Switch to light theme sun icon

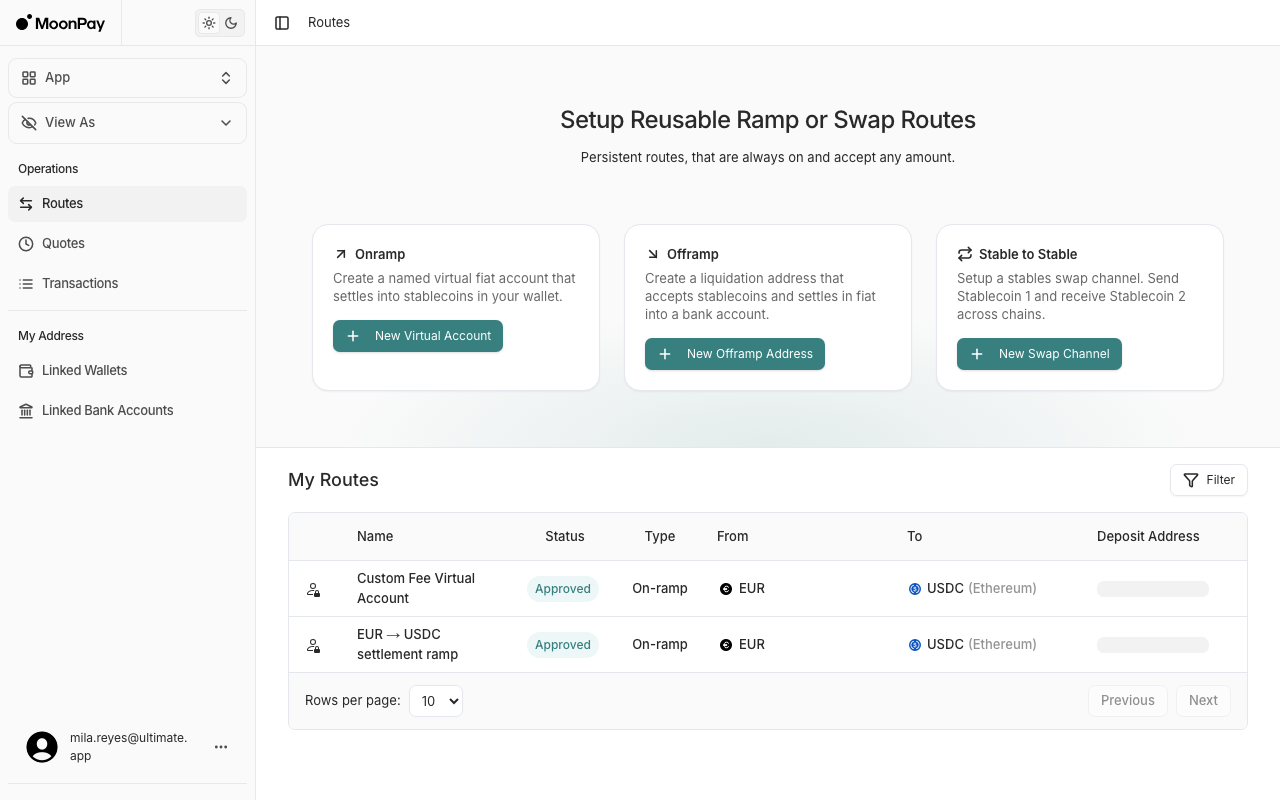209,23
